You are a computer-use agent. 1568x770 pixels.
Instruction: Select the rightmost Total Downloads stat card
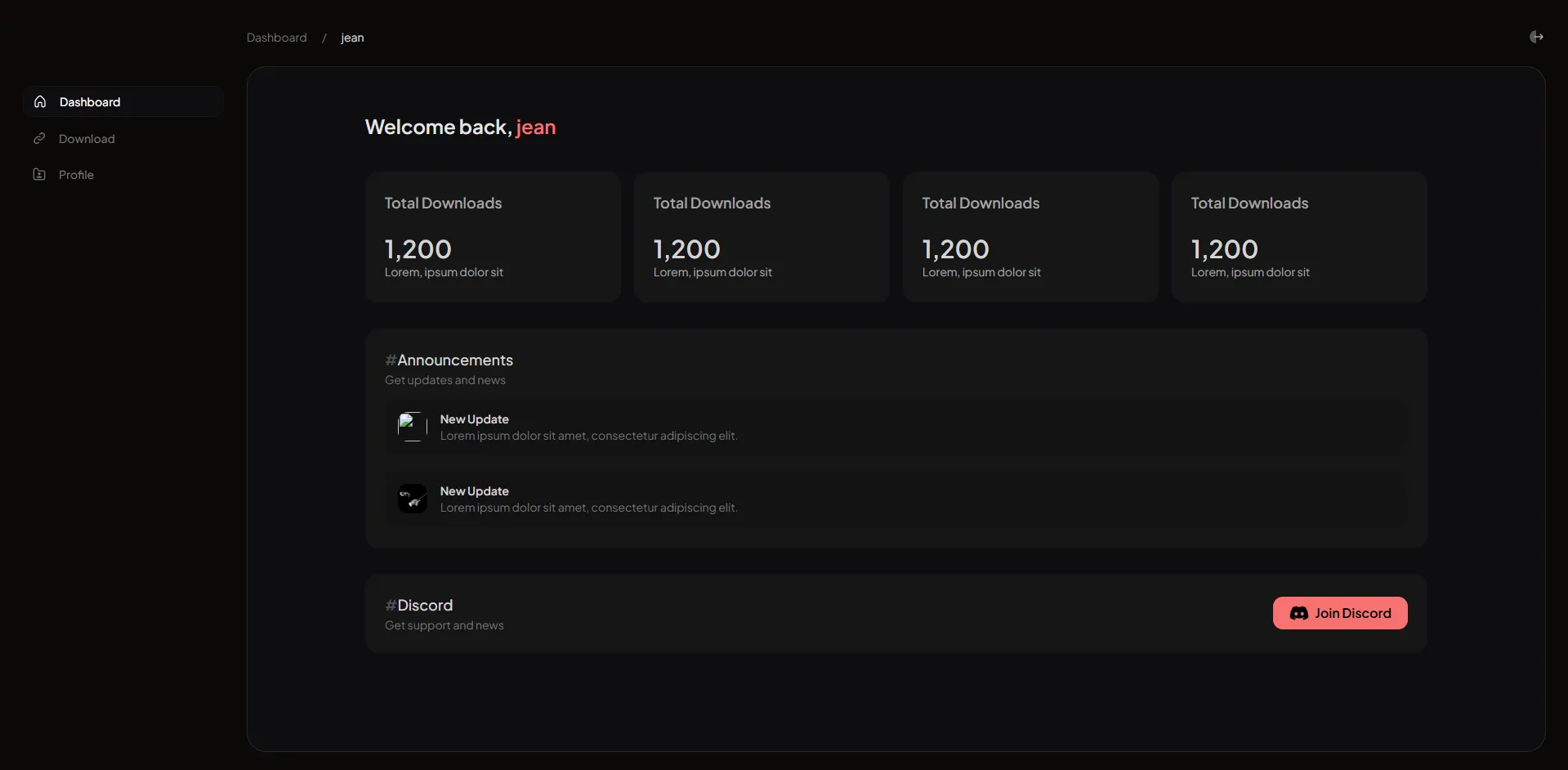(x=1299, y=236)
